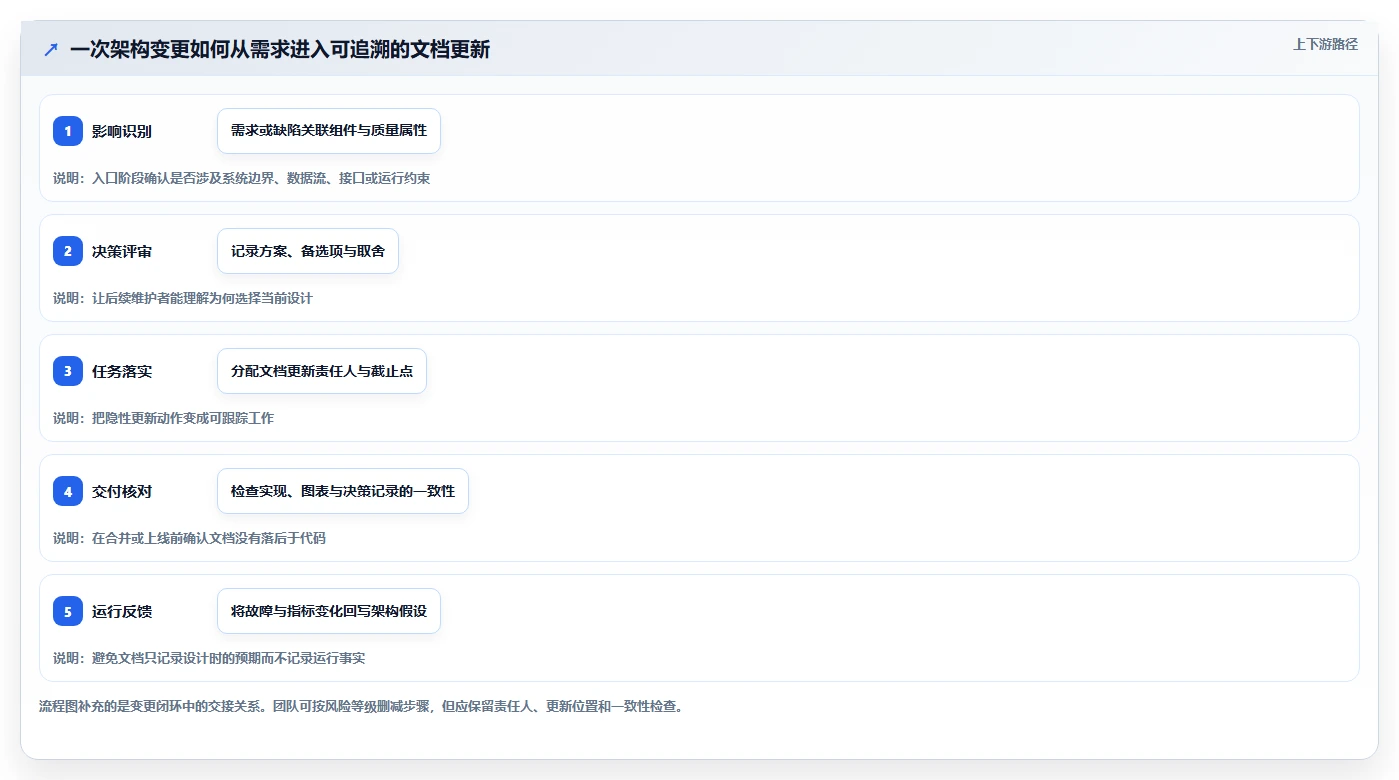The image size is (1399, 780).
Task: Click step number badge 5
Action: coord(68,611)
